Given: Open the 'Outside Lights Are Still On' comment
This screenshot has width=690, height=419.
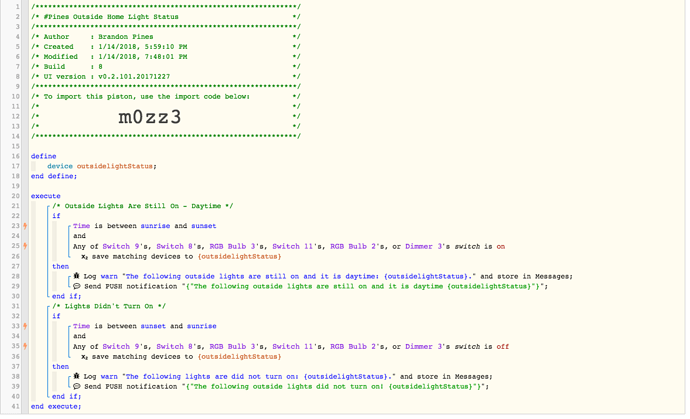Looking at the screenshot, I should pos(143,206).
